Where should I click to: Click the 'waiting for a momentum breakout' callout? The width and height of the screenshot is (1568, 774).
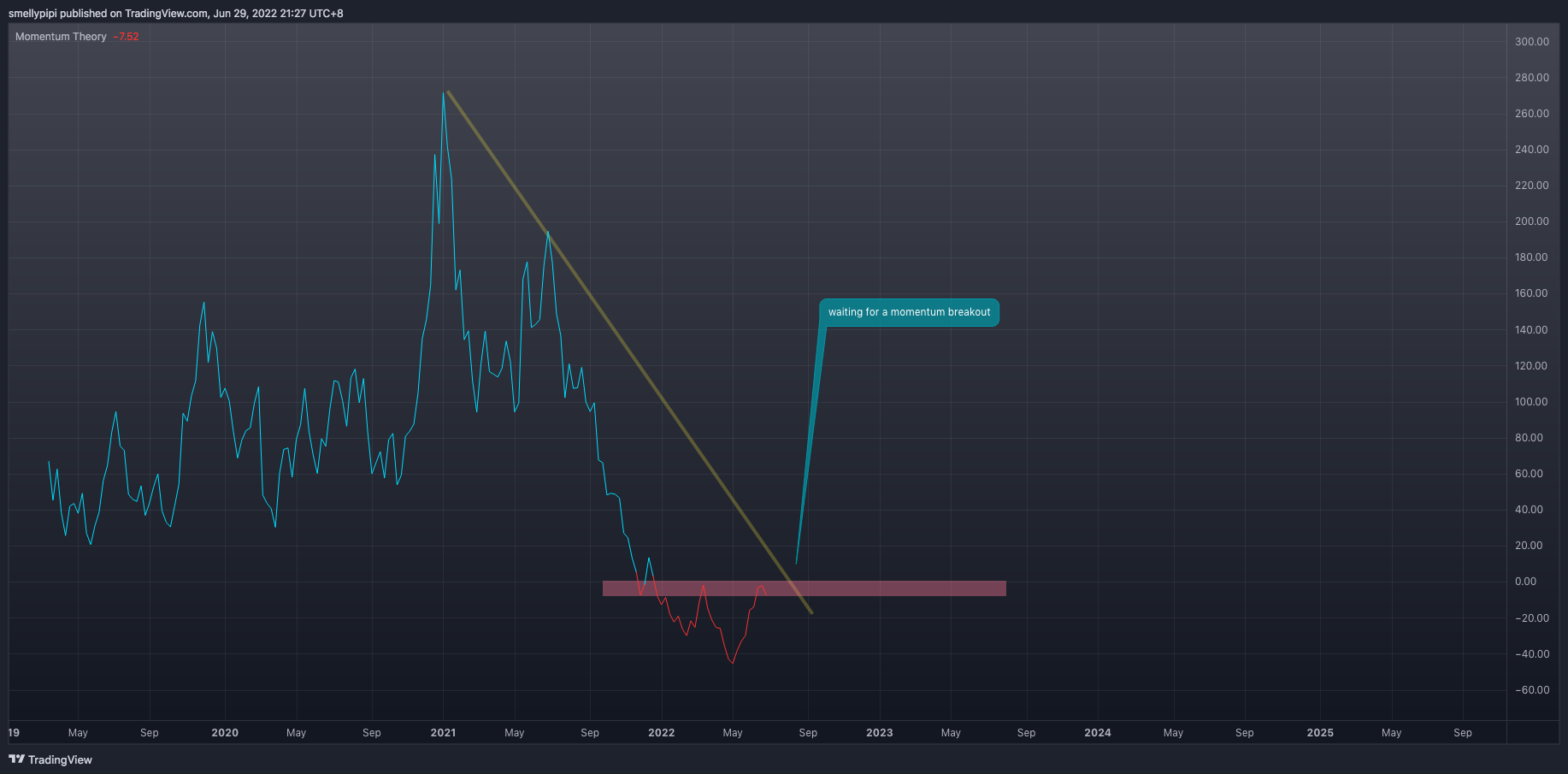(909, 312)
